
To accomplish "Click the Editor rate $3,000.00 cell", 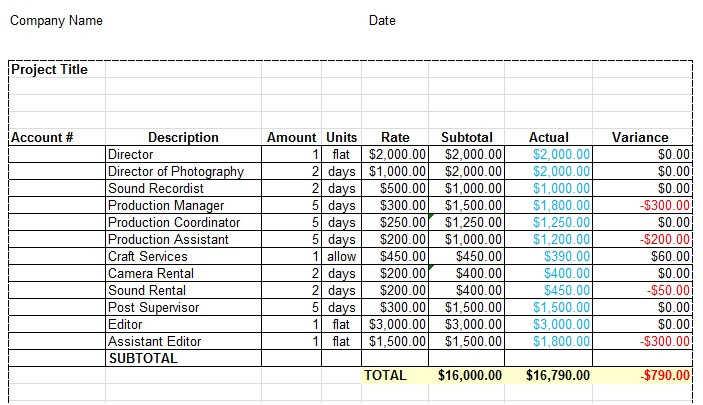I will pos(395,324).
